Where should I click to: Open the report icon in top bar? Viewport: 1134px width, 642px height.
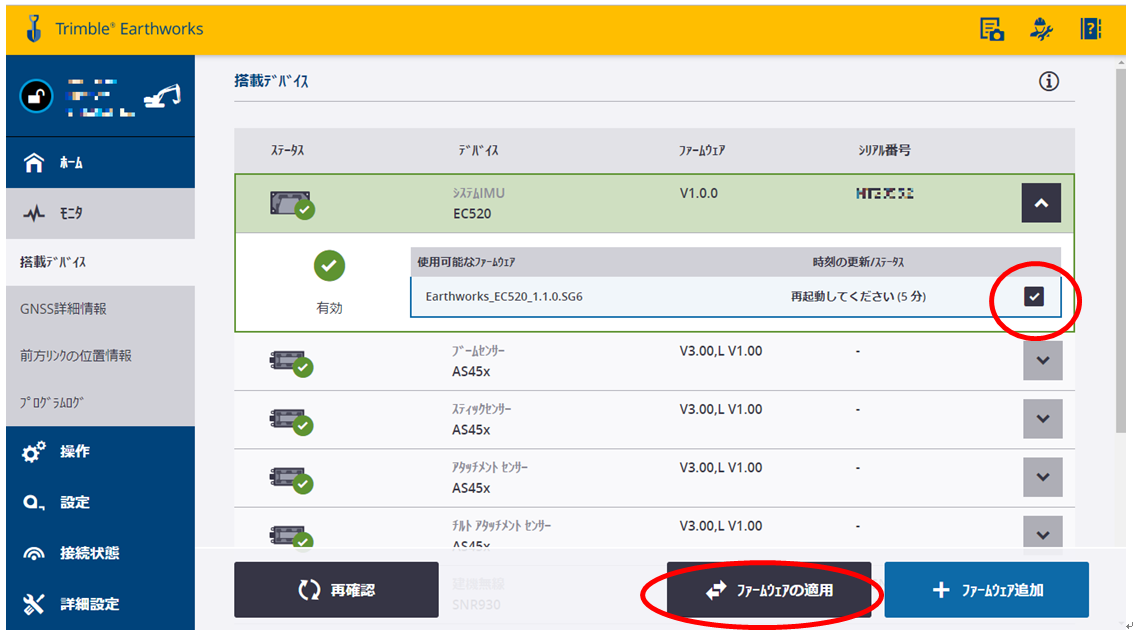point(991,29)
